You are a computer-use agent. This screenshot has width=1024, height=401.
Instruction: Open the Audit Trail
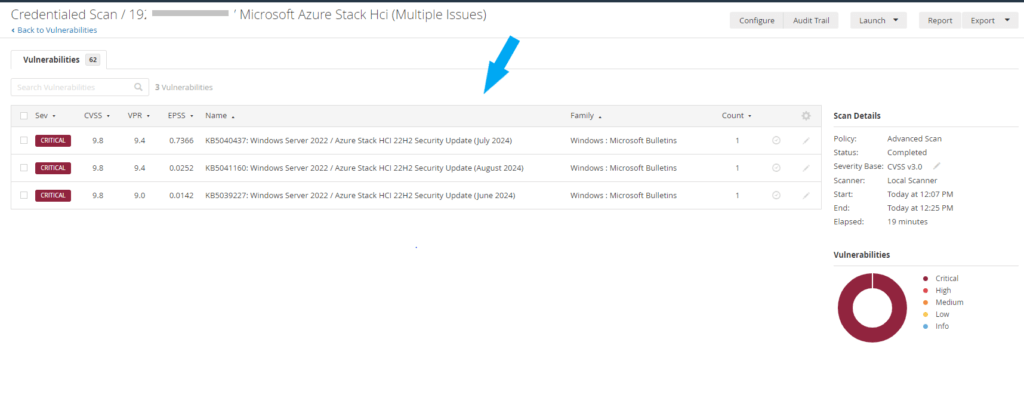click(810, 20)
